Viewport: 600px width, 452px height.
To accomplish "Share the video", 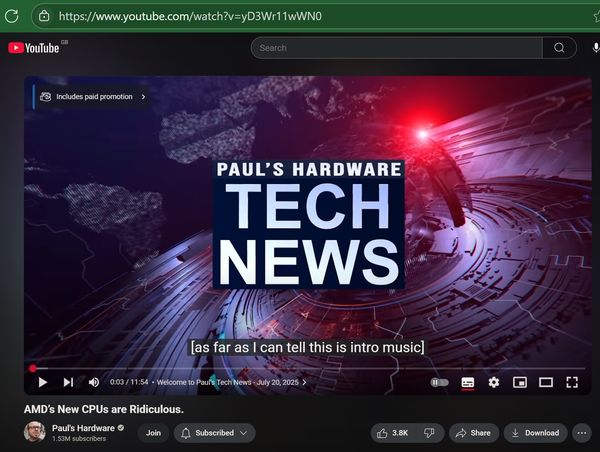I will point(474,433).
